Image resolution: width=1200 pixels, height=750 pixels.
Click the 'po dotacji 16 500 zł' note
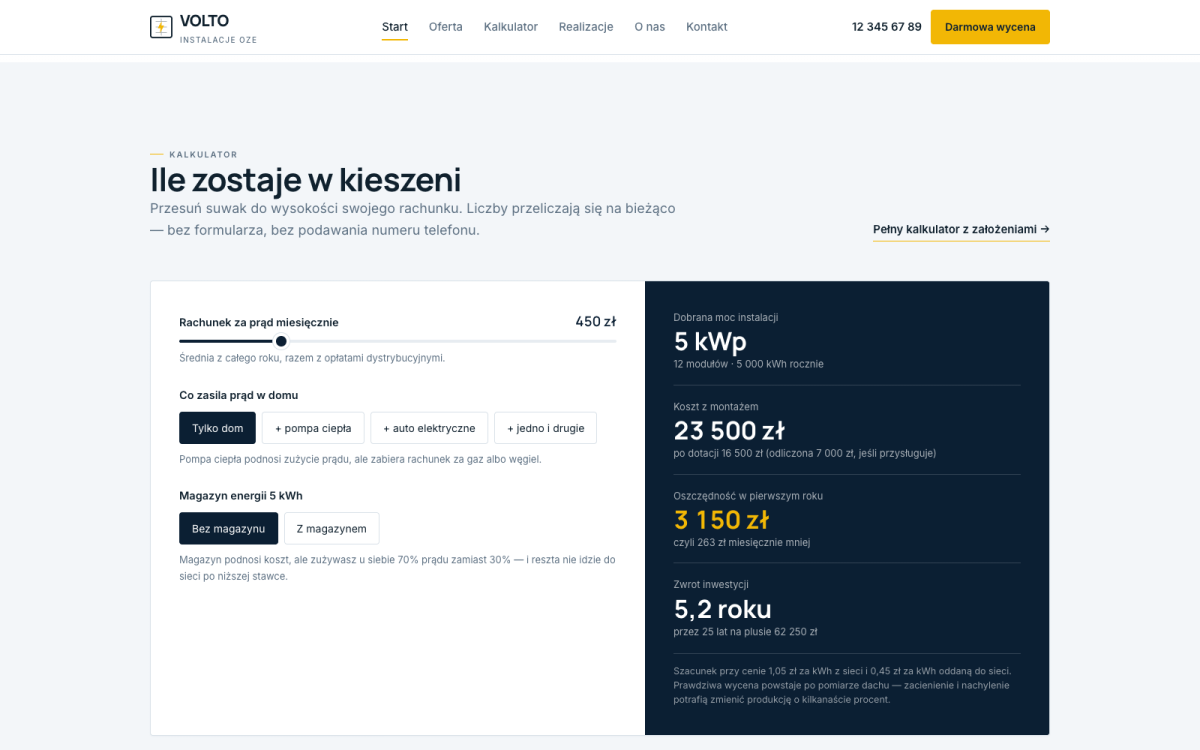[x=805, y=453]
